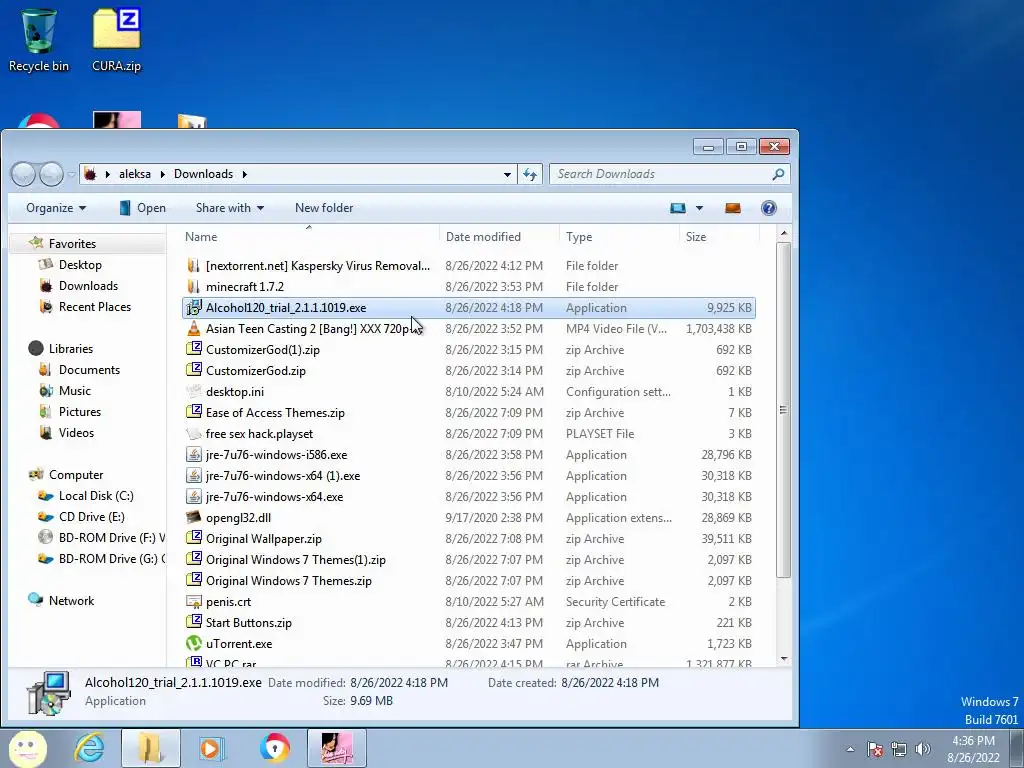Open Chrome-style browser taskbar icon
The image size is (1024, 768).
pyautogui.click(x=274, y=748)
